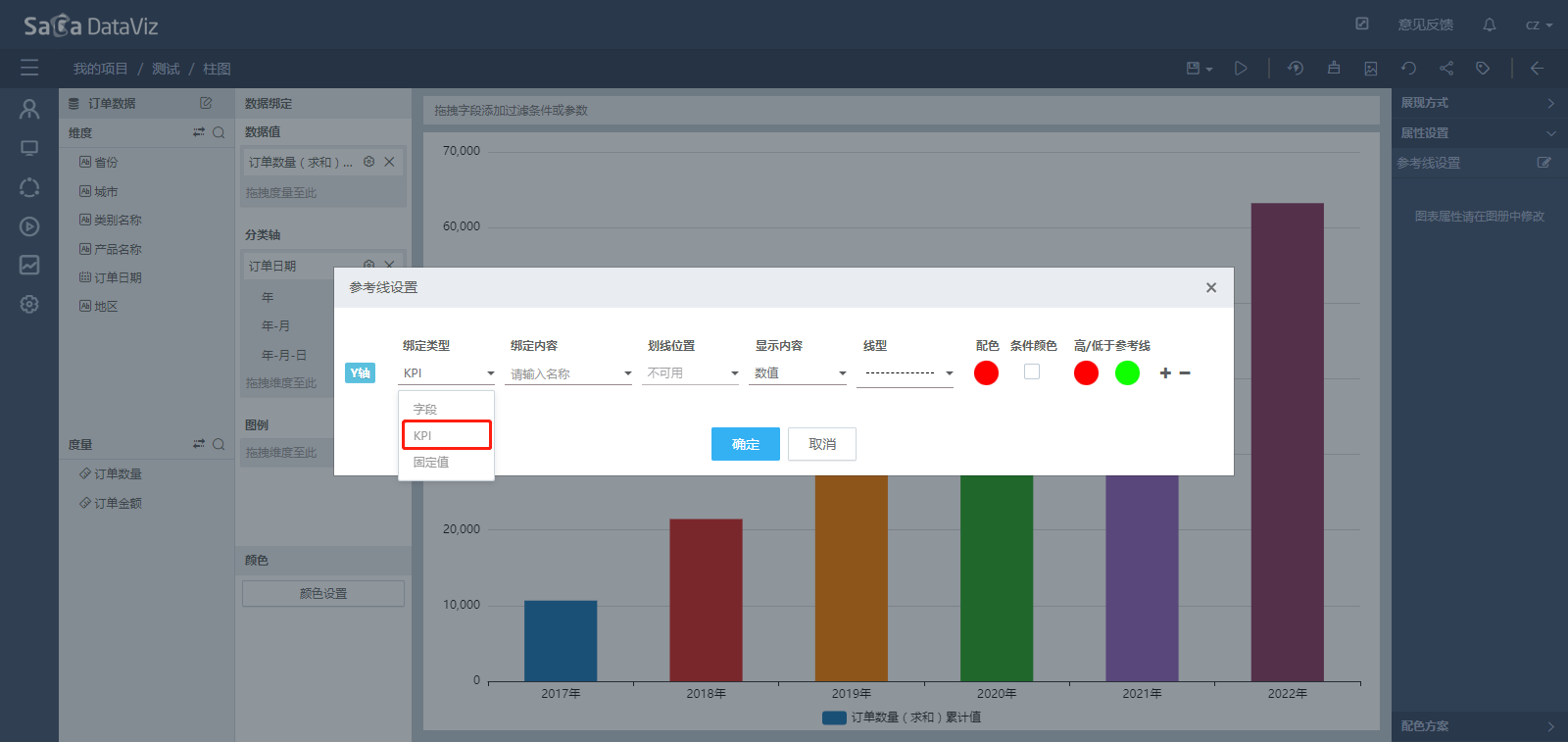The image size is (1568, 742).
Task: Open the 绑定类型 dropdown
Action: click(447, 373)
